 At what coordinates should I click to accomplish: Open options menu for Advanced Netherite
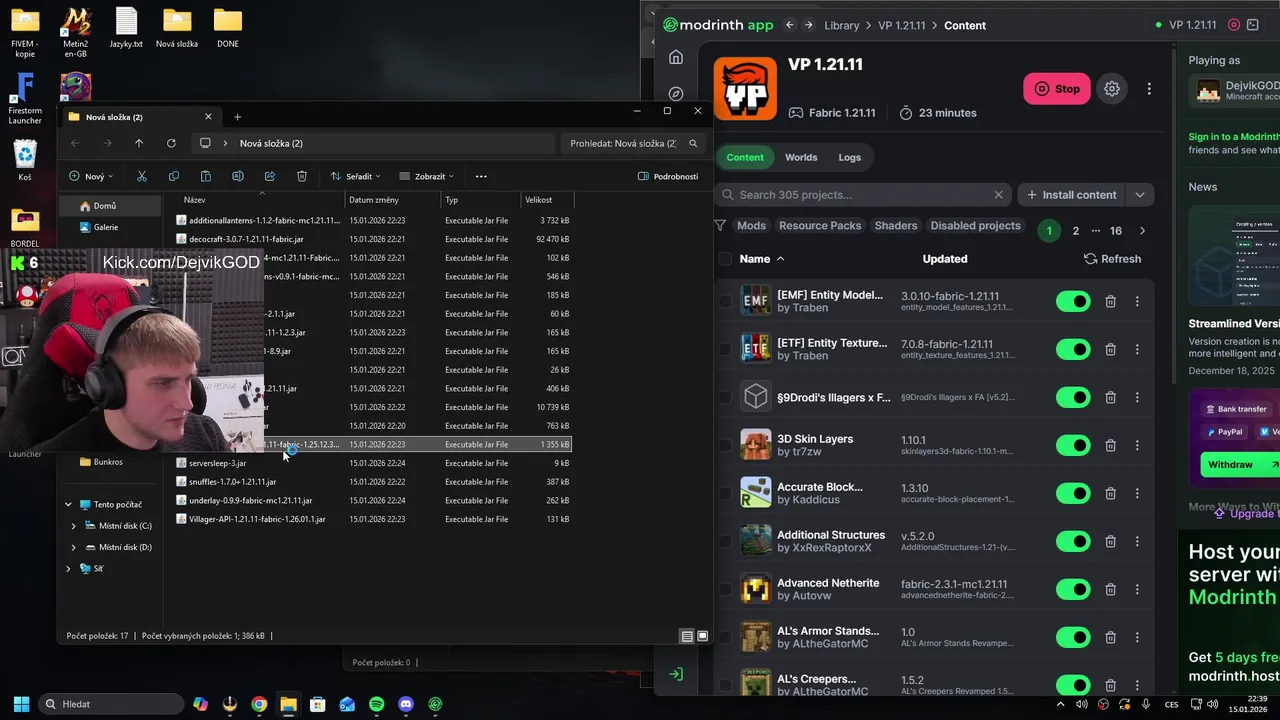click(x=1137, y=589)
